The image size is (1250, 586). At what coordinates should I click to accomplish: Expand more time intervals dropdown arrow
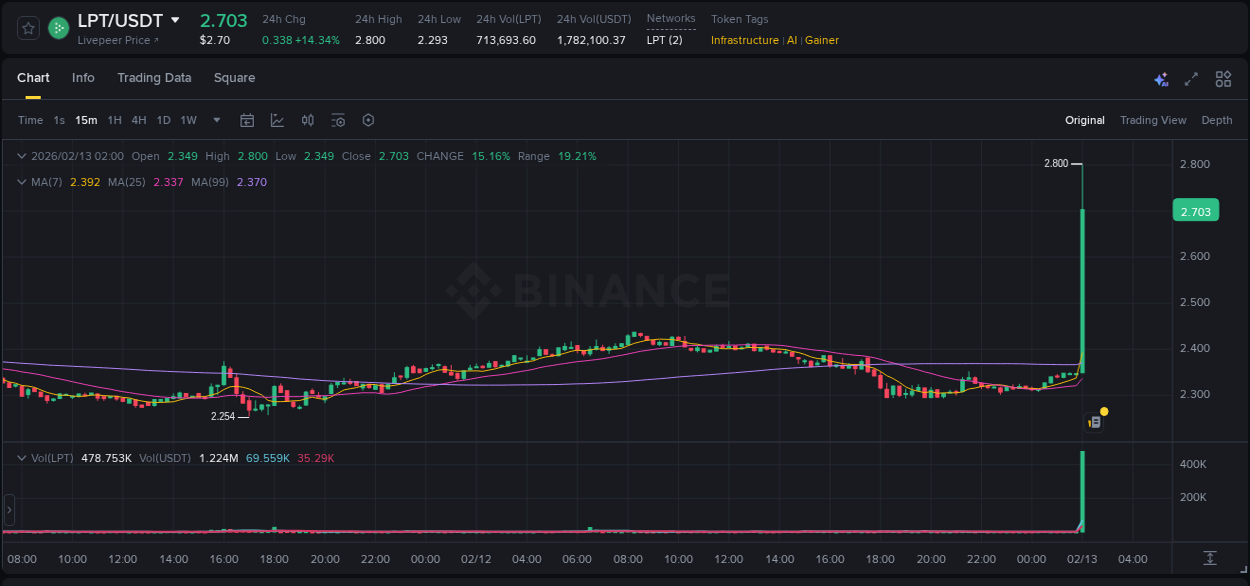(217, 120)
